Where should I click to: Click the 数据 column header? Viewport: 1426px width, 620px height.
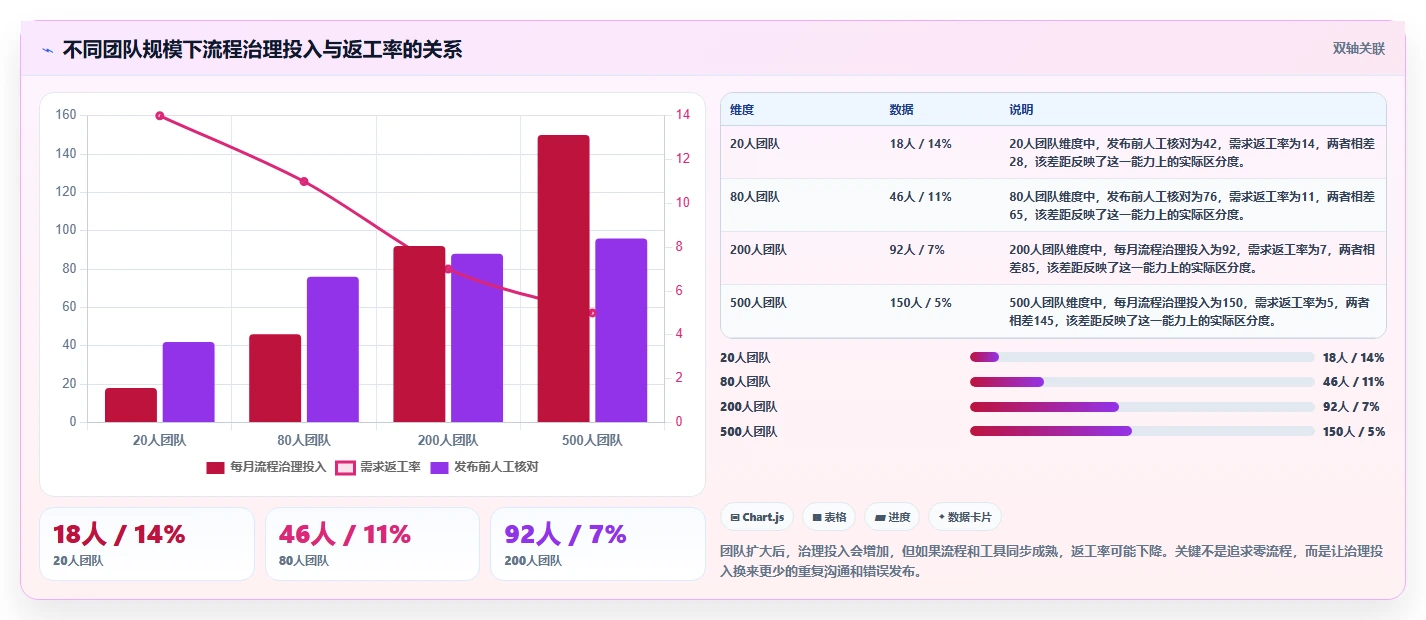(x=901, y=110)
